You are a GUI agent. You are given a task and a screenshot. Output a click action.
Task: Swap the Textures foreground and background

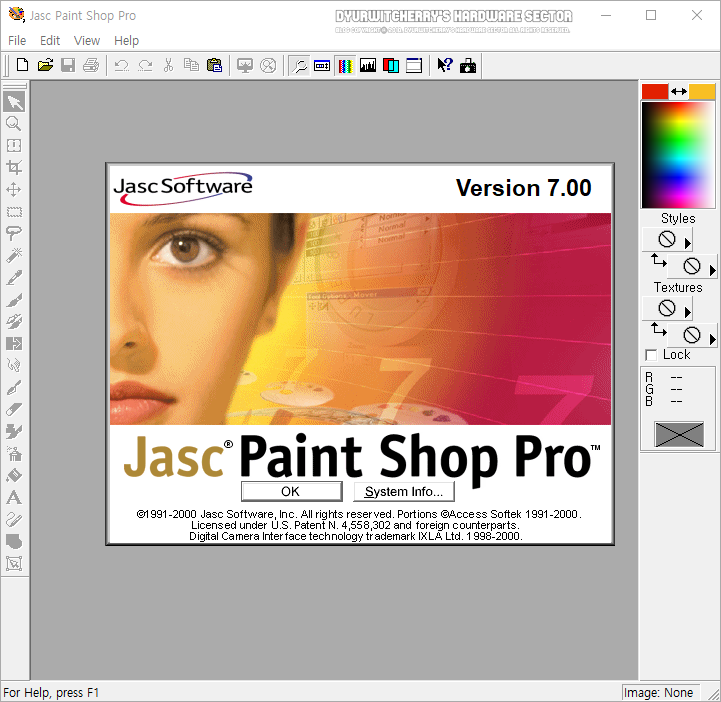pyautogui.click(x=658, y=329)
